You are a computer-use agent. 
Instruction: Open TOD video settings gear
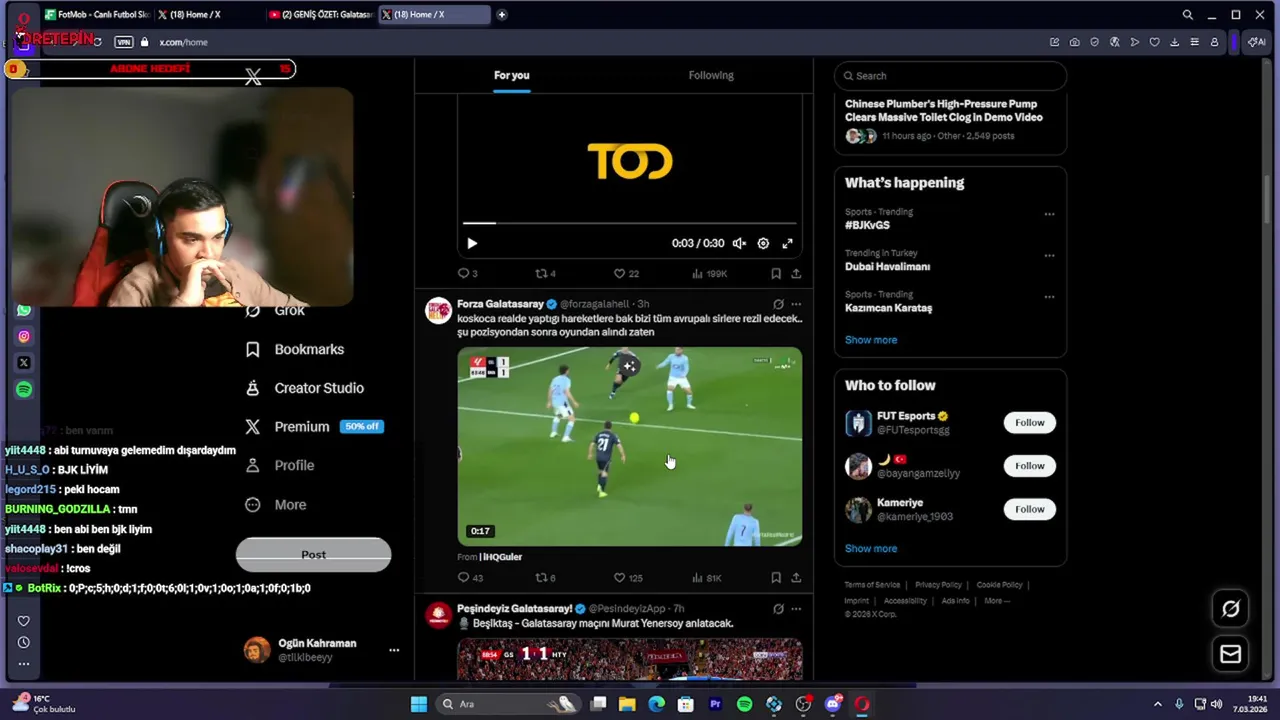tap(763, 243)
